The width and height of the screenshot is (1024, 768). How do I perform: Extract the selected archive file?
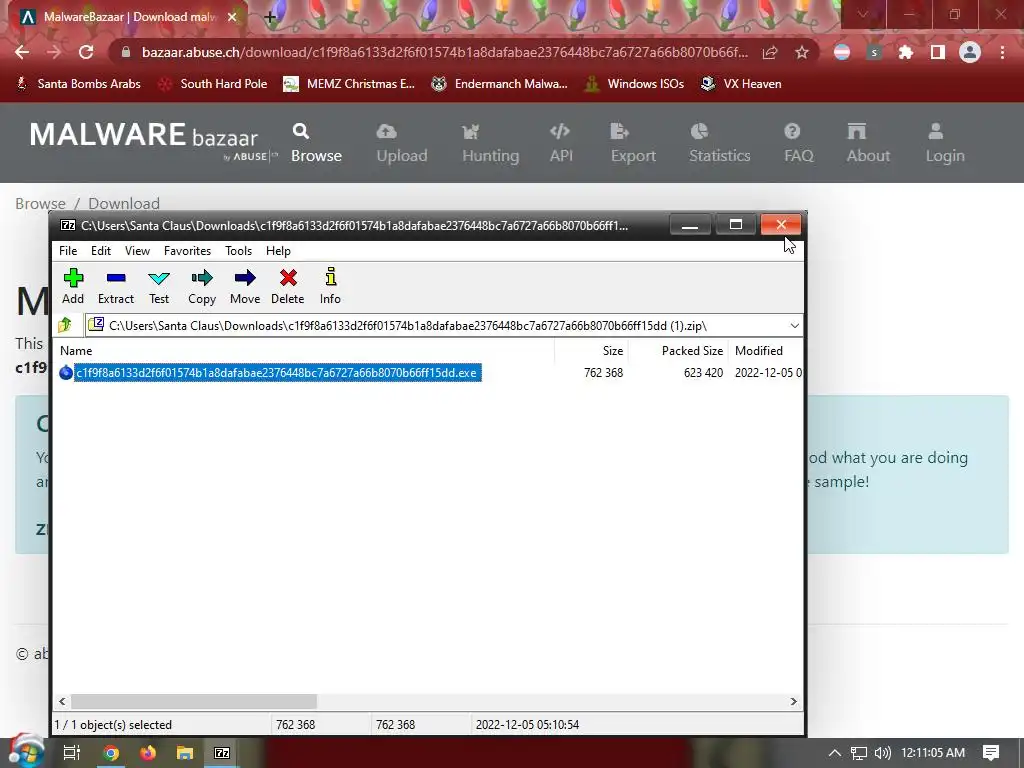116,286
